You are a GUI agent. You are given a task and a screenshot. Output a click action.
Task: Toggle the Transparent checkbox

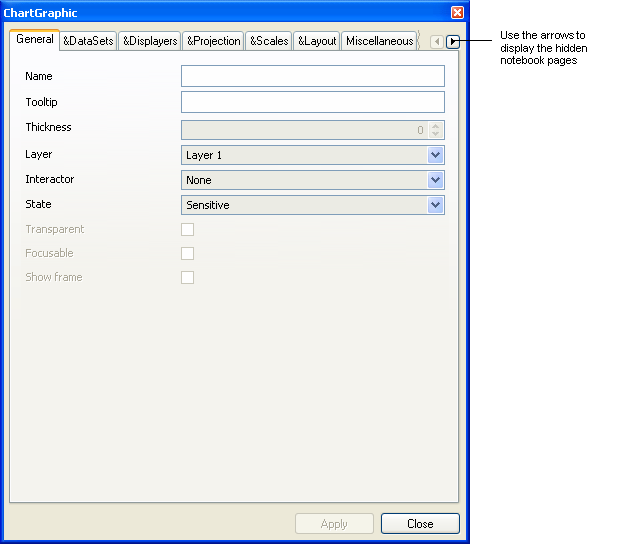point(187,229)
